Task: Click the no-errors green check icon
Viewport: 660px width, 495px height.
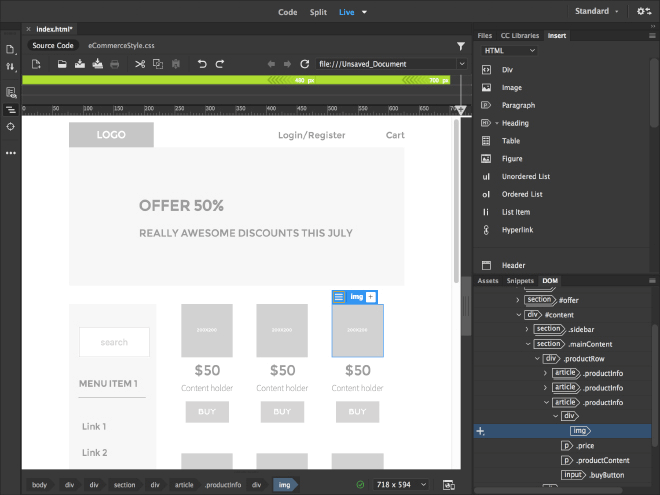Action: (x=360, y=485)
